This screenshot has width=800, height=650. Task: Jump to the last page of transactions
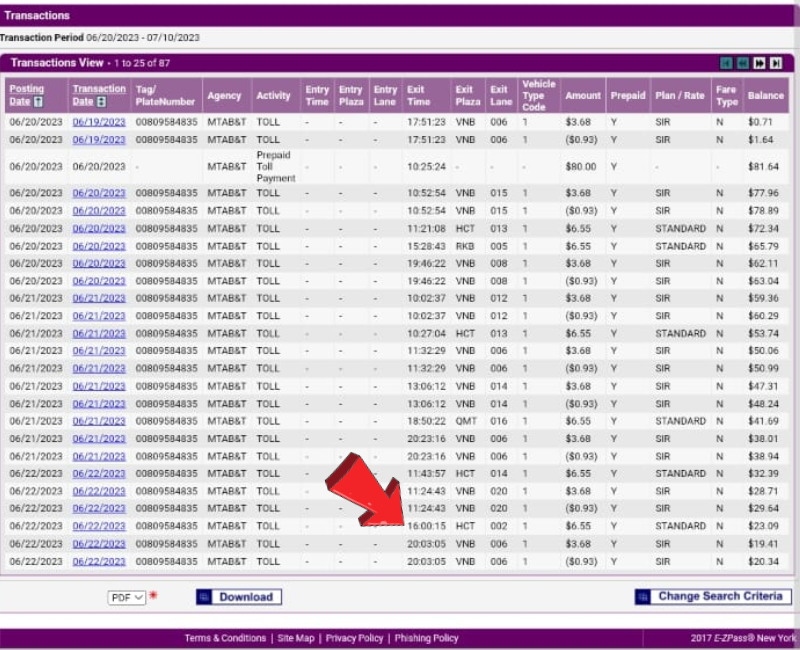pos(776,63)
